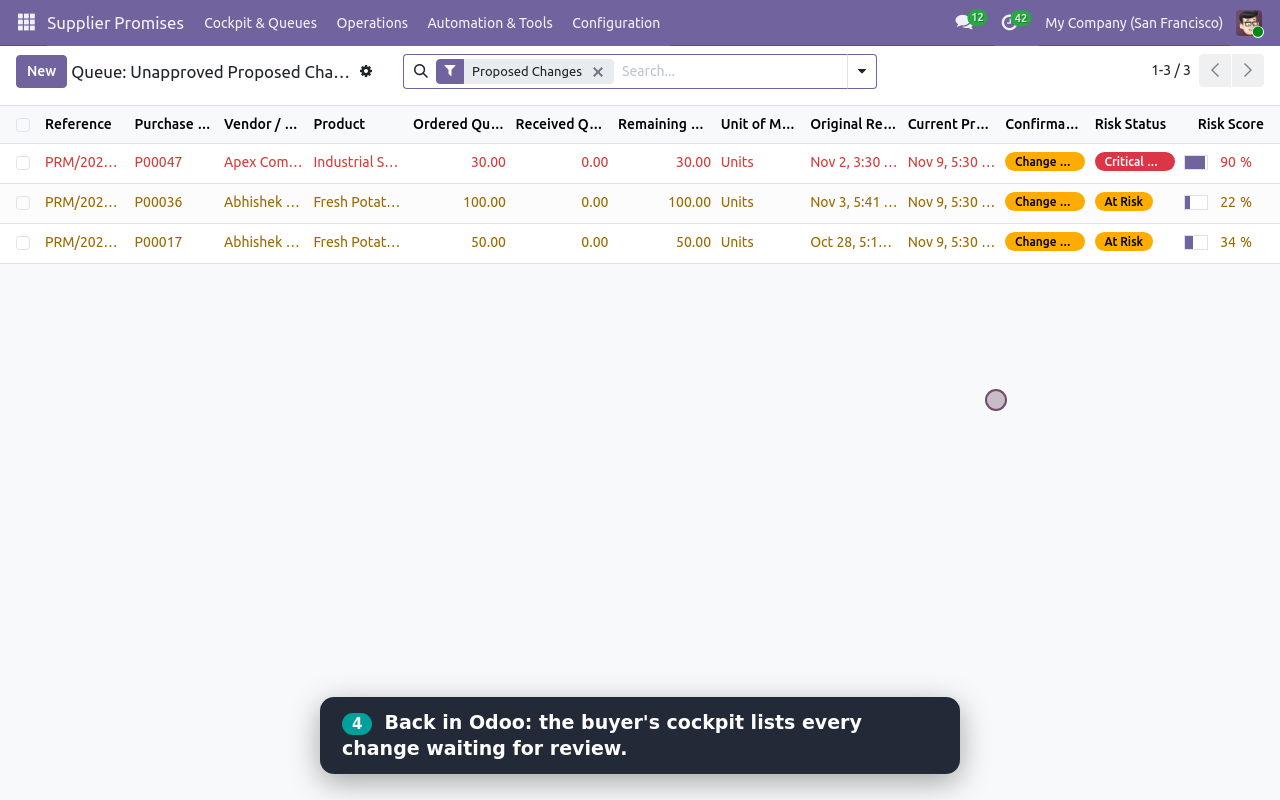Remove the Proposed Changes filter
Image resolution: width=1280 pixels, height=800 pixels.
click(598, 72)
